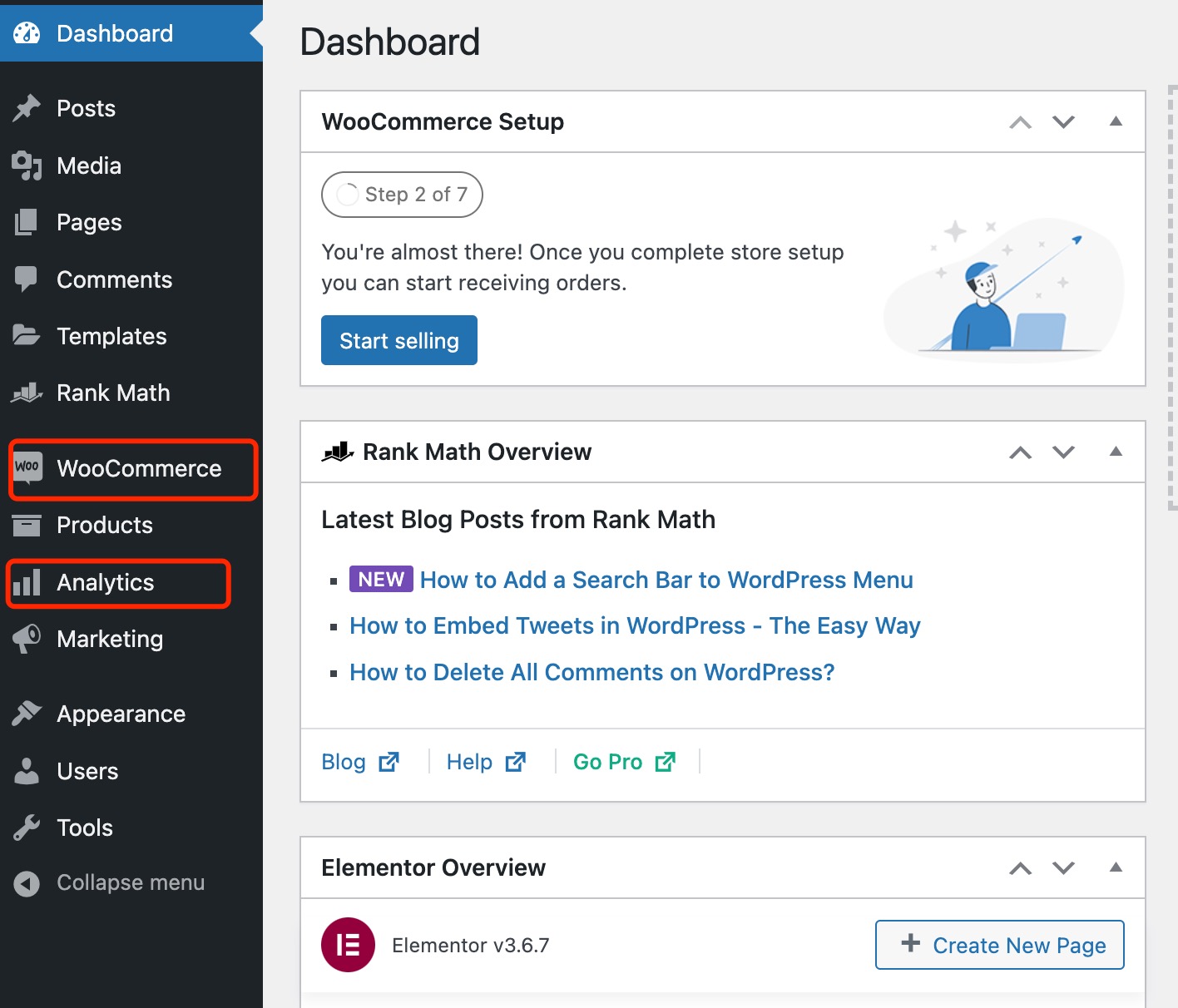Click the Posts pushpin icon
Viewport: 1178px width, 1008px height.
coord(27,108)
